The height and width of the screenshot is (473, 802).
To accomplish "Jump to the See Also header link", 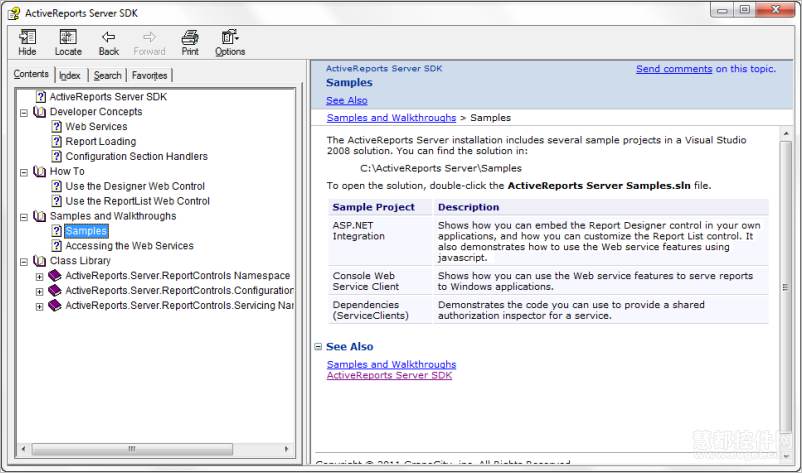I will point(347,100).
